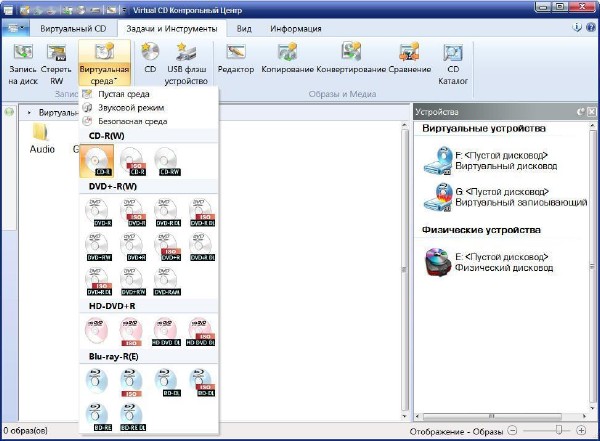This screenshot has height=441, width=600.
Task: Click the Запись на диск burn icon
Action: 23,63
